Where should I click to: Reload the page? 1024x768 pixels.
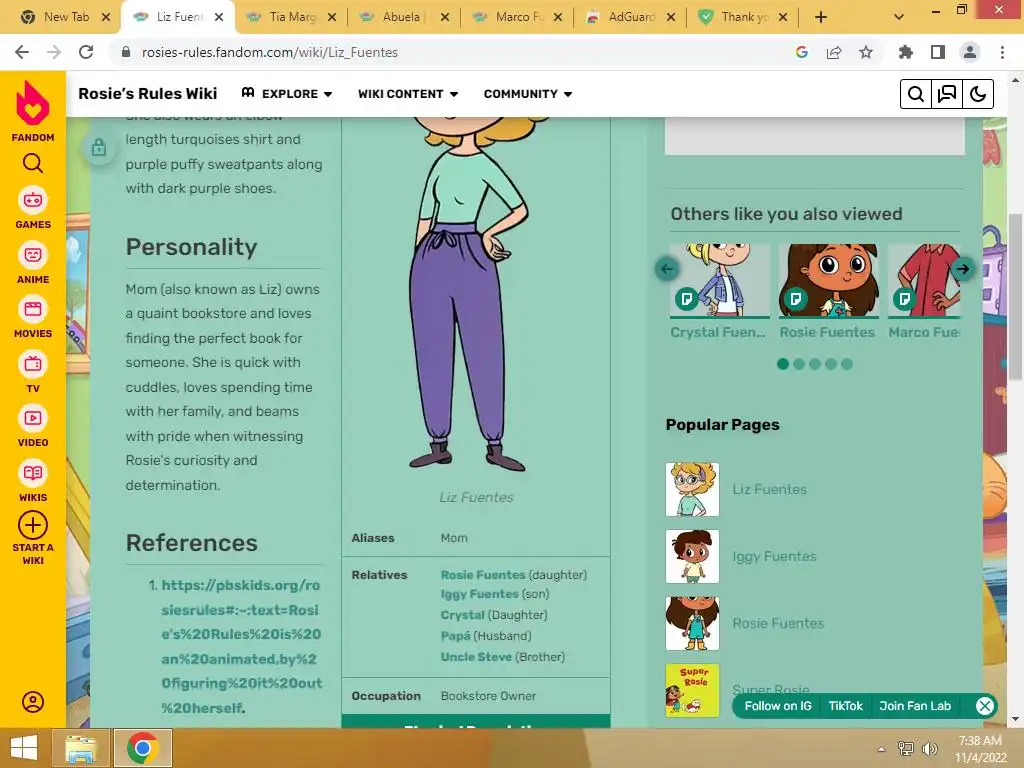[86, 52]
